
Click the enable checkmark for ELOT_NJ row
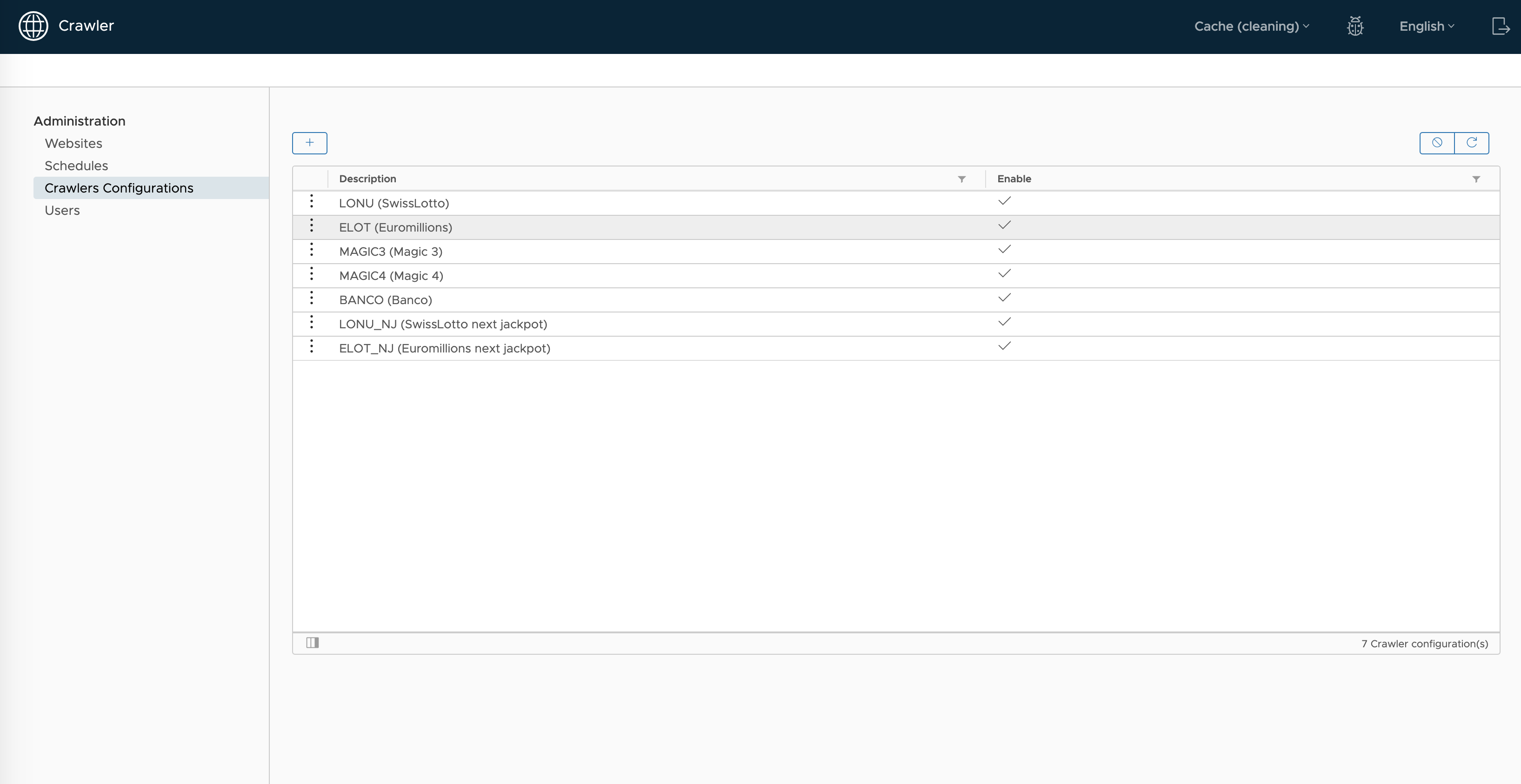click(x=1004, y=346)
